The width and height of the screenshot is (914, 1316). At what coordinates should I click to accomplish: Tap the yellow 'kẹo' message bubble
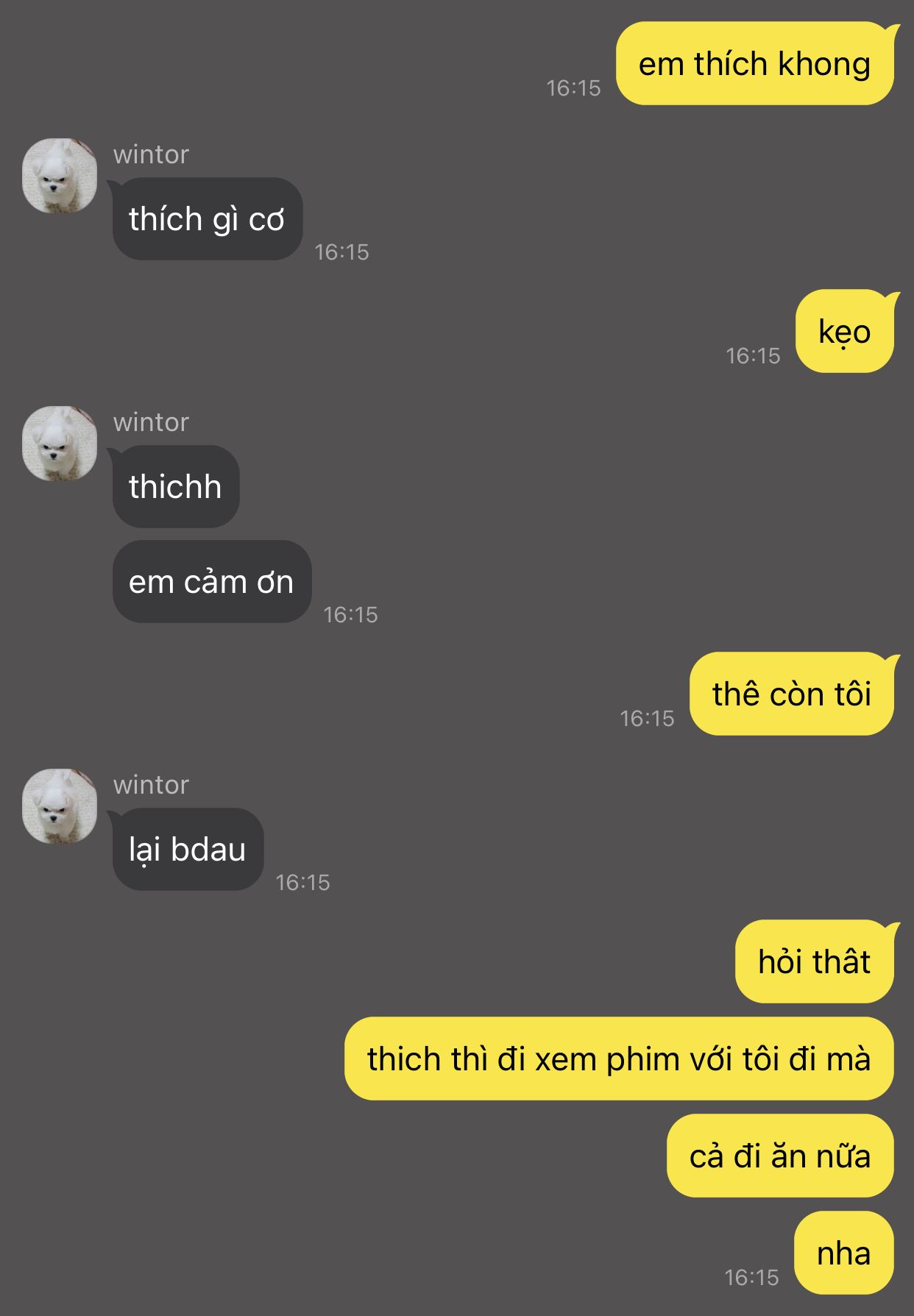(845, 332)
